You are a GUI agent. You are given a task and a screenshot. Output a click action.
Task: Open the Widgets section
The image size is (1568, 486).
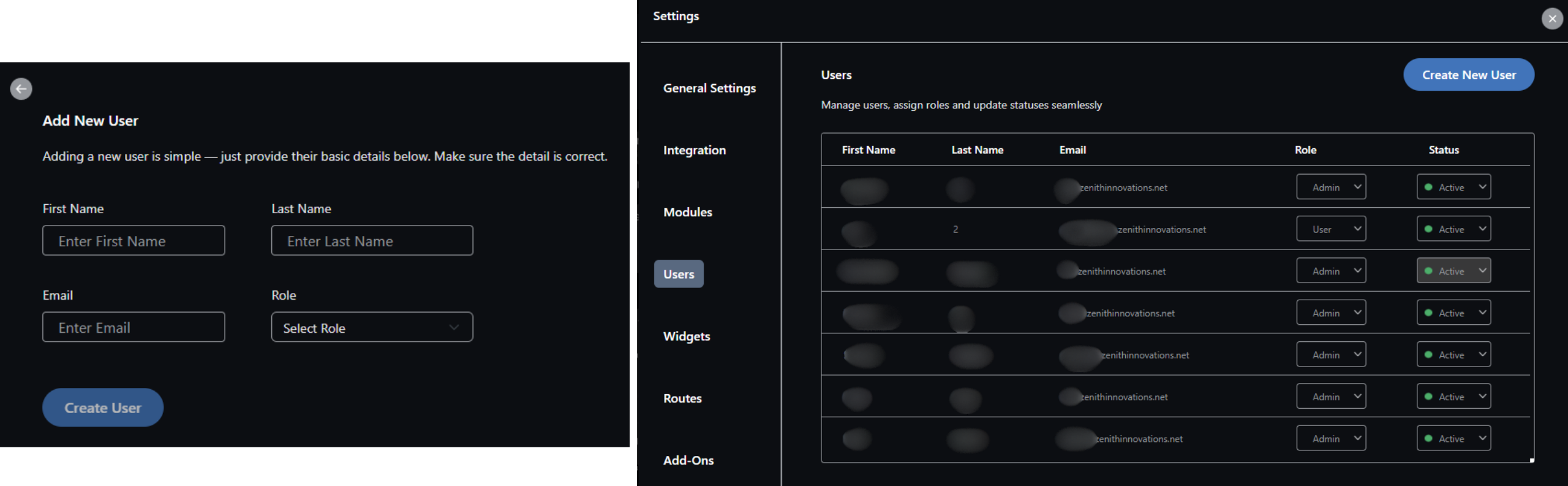[x=687, y=336]
